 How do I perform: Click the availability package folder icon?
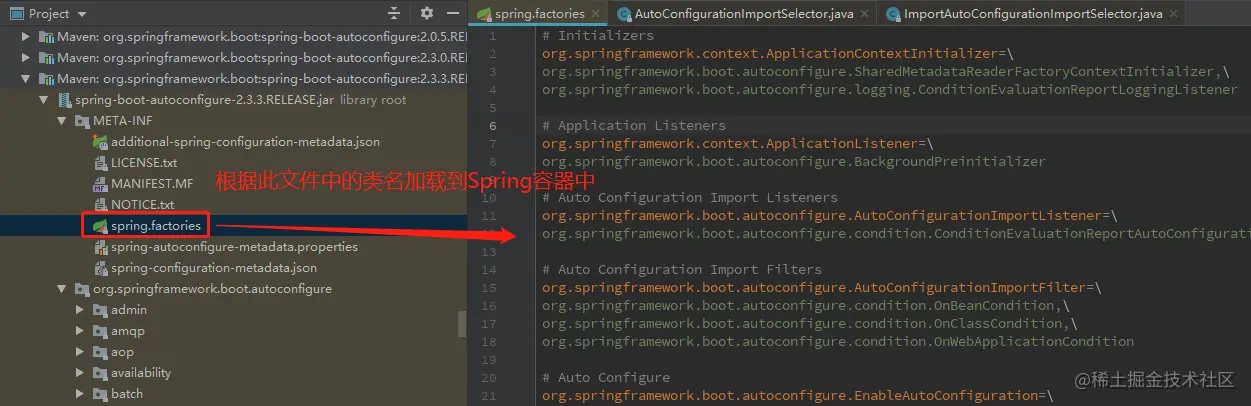[100, 372]
